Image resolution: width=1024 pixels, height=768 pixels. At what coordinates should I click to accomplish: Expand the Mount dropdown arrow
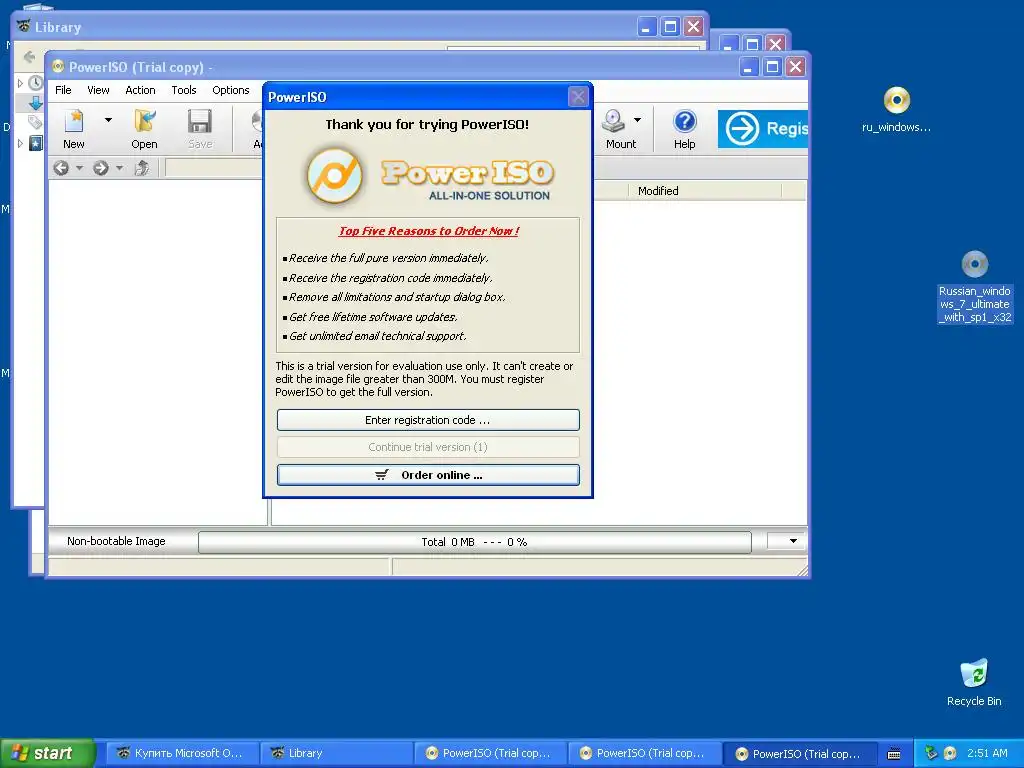[637, 120]
